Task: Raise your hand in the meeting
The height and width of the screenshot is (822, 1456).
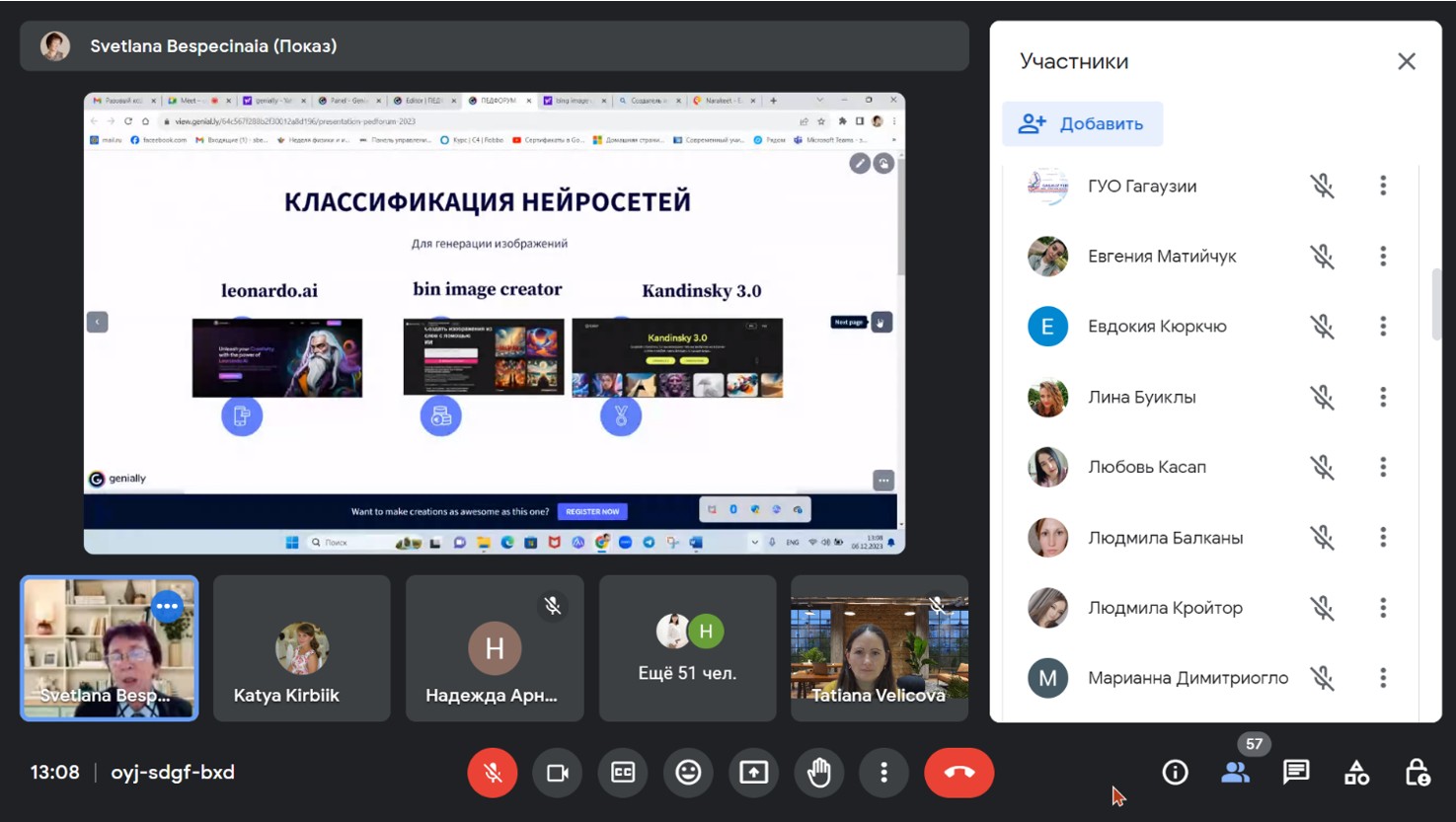Action: pyautogui.click(x=818, y=773)
